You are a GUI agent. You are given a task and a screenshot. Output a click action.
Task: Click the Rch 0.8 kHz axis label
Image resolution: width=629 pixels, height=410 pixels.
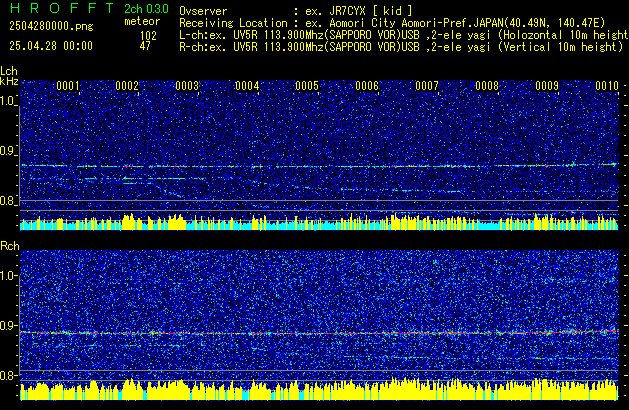click(8, 375)
